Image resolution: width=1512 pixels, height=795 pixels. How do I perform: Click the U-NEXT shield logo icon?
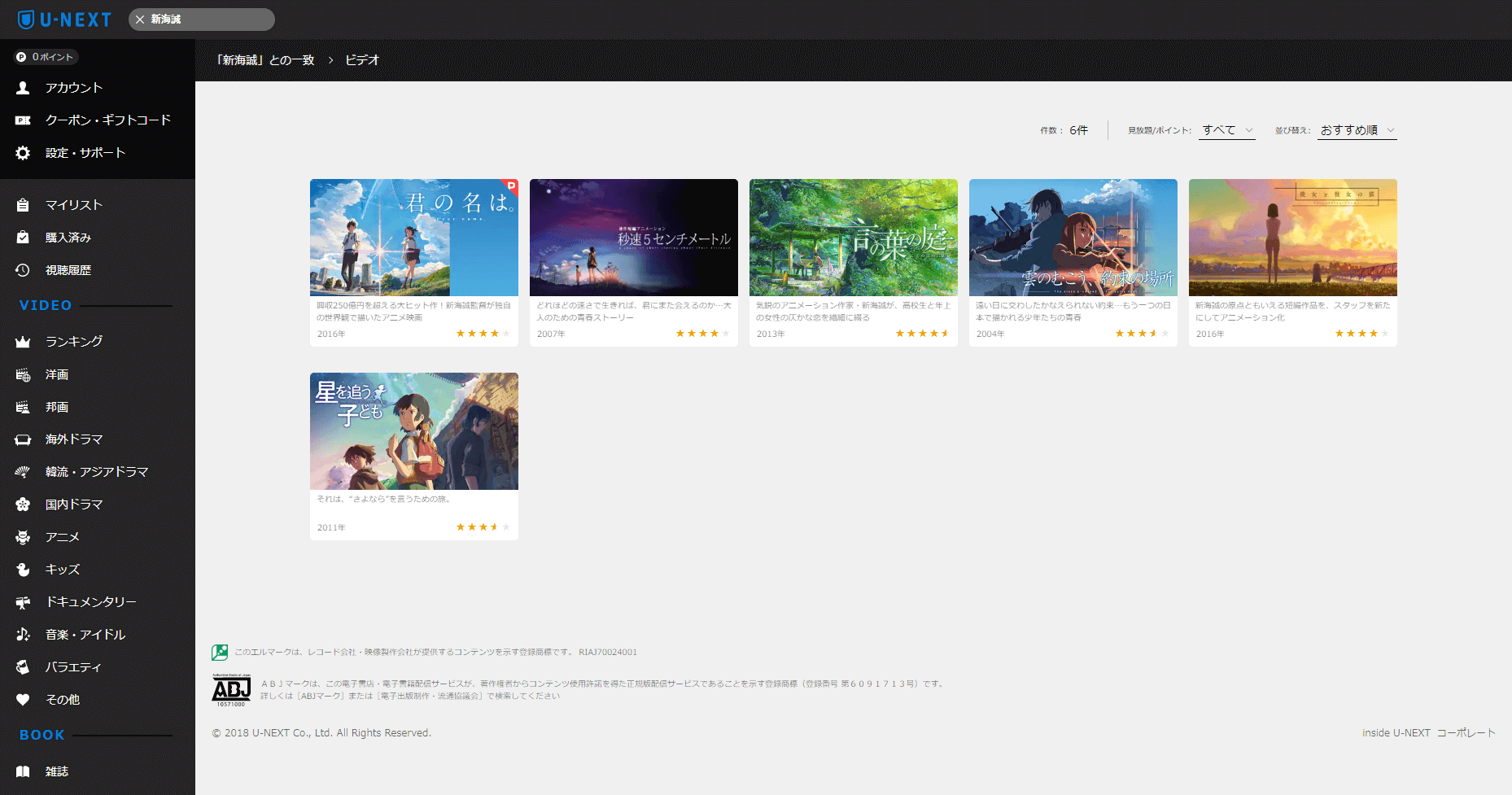click(x=26, y=20)
